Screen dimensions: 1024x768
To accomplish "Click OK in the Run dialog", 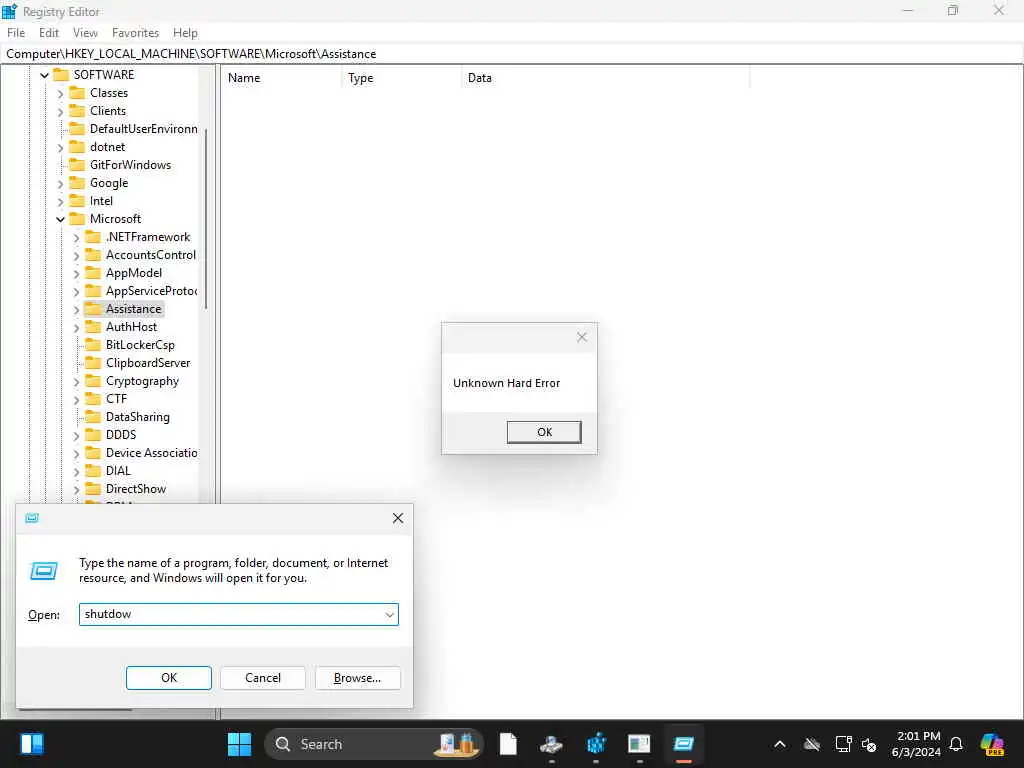I will [x=168, y=678].
